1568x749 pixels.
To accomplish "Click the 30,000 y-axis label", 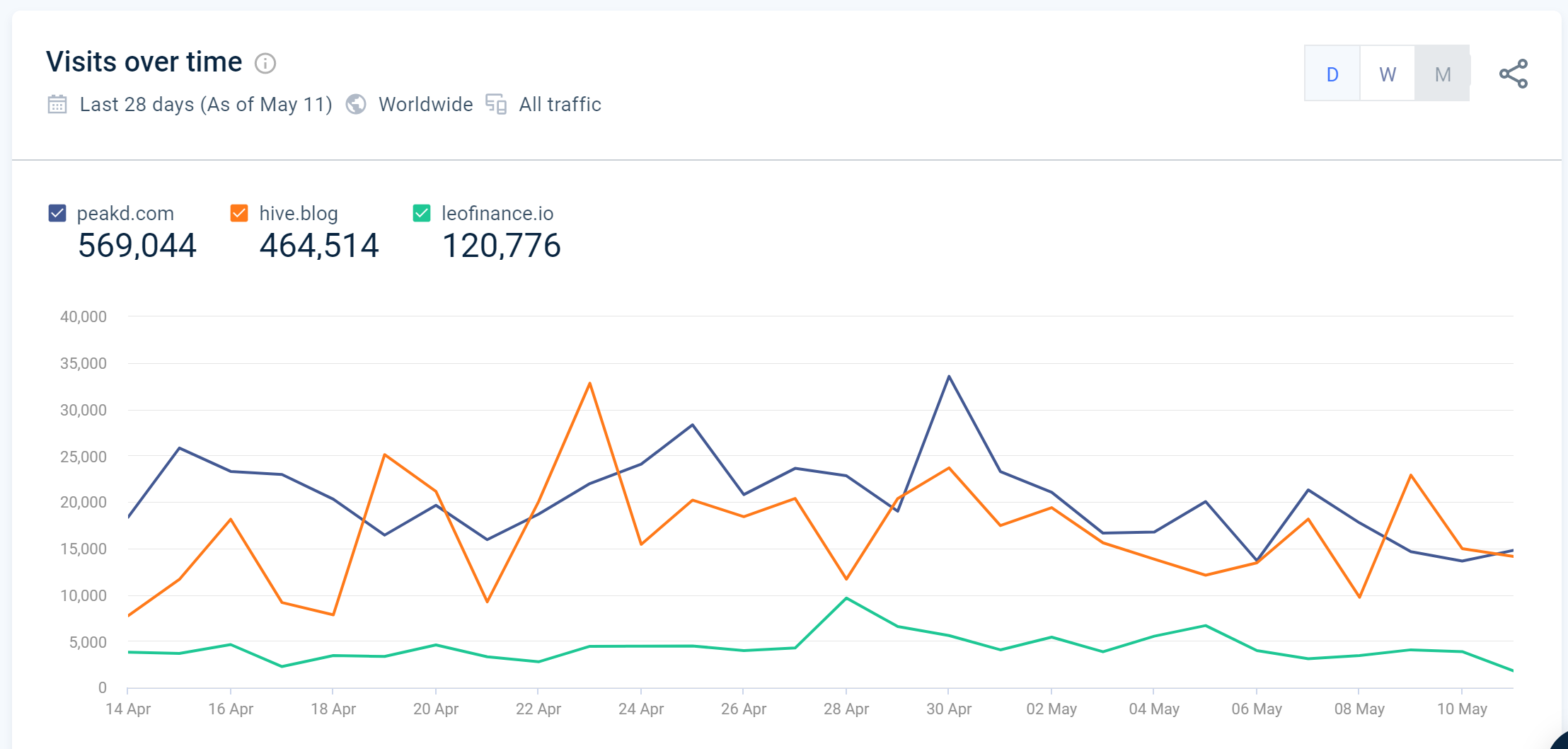I will (x=83, y=410).
